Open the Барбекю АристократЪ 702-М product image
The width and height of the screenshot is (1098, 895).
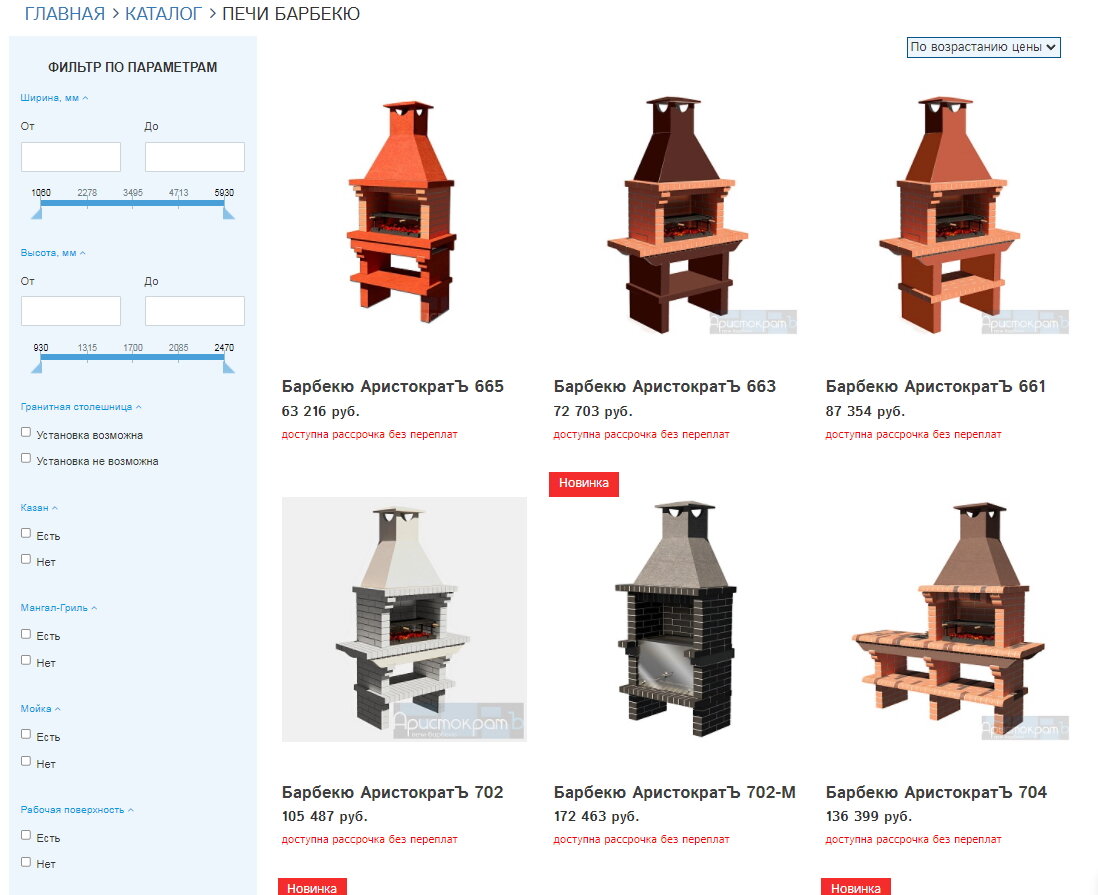click(676, 619)
